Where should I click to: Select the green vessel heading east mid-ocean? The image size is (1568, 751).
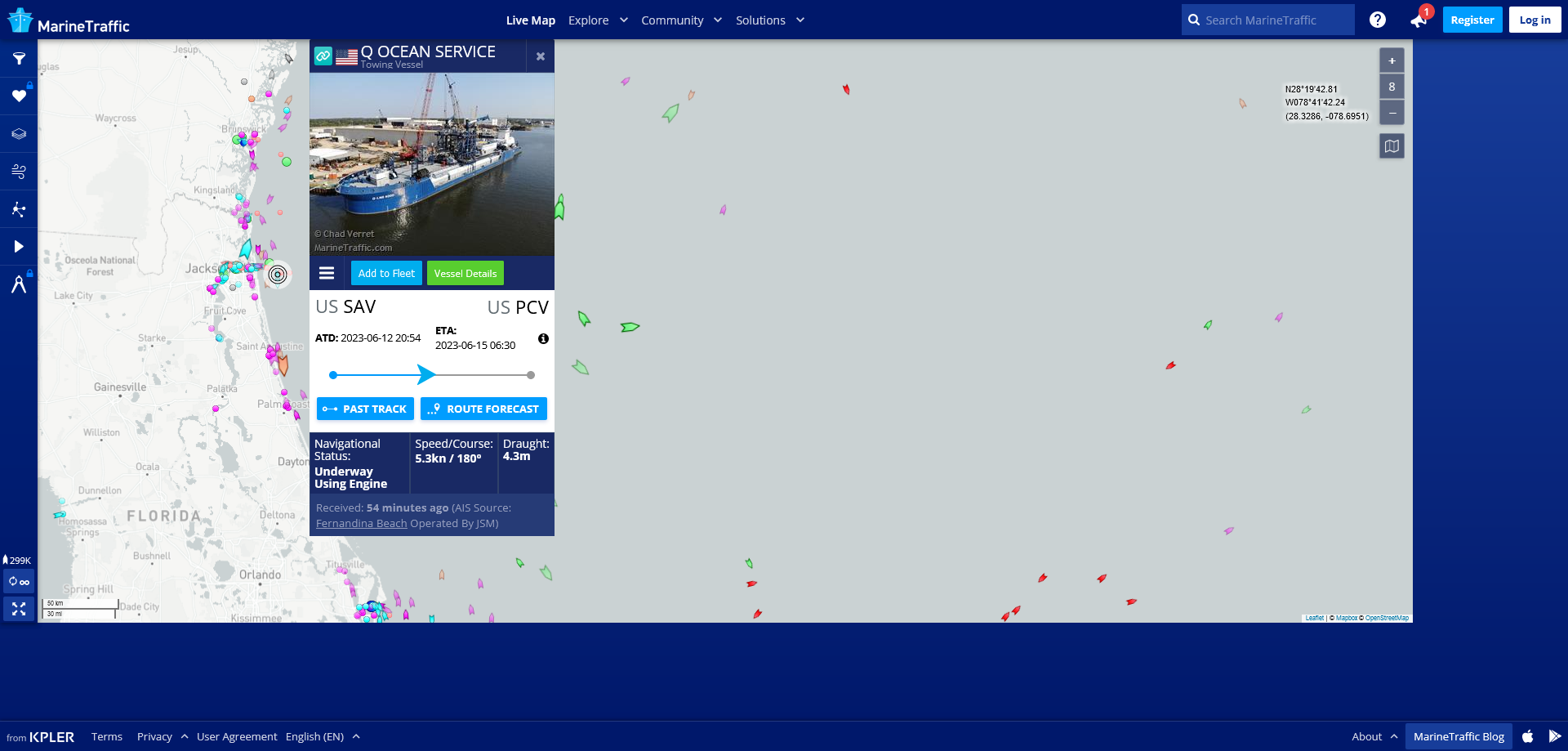tap(630, 327)
